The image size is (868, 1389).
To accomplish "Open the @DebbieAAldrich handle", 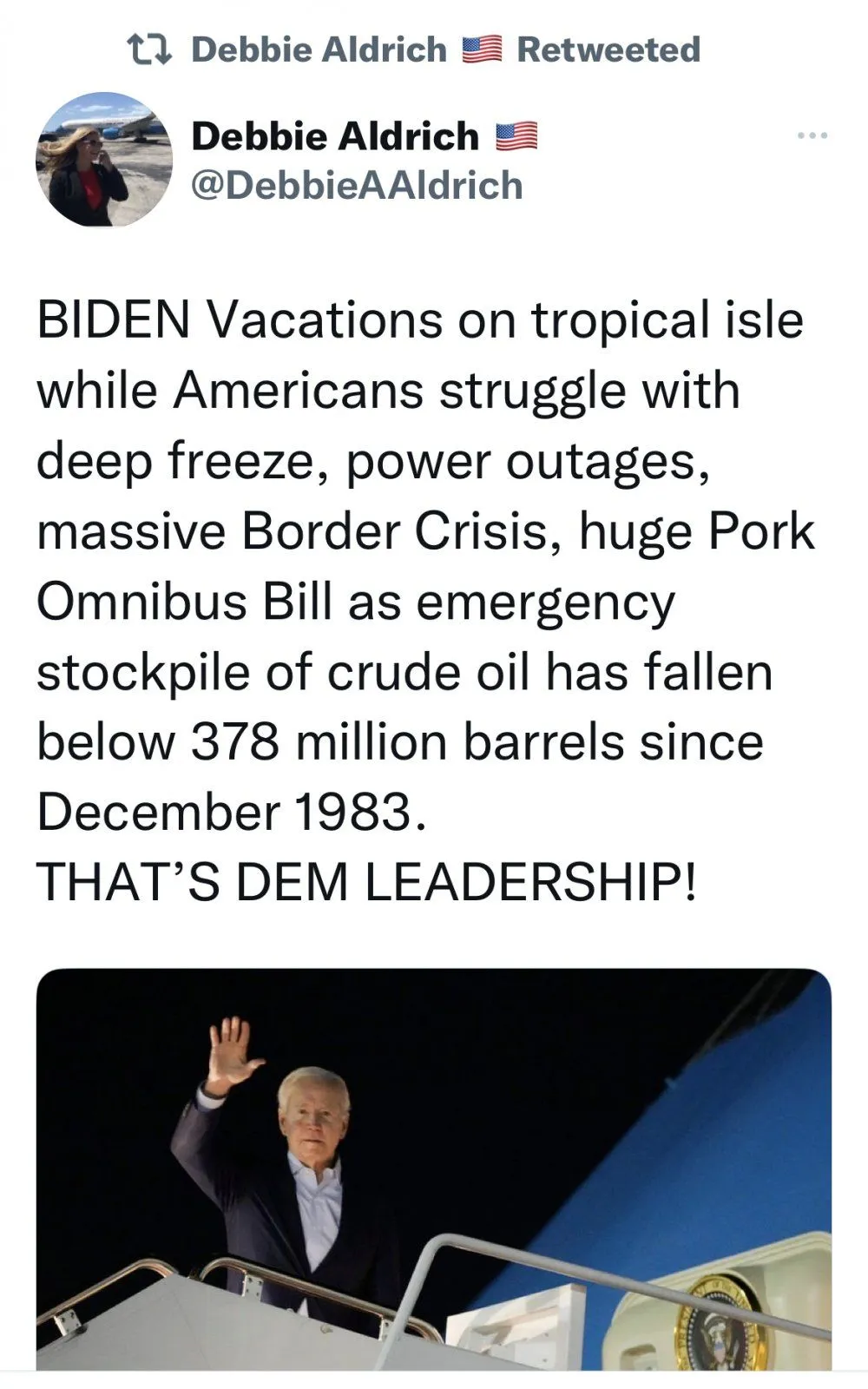I will click(x=356, y=186).
